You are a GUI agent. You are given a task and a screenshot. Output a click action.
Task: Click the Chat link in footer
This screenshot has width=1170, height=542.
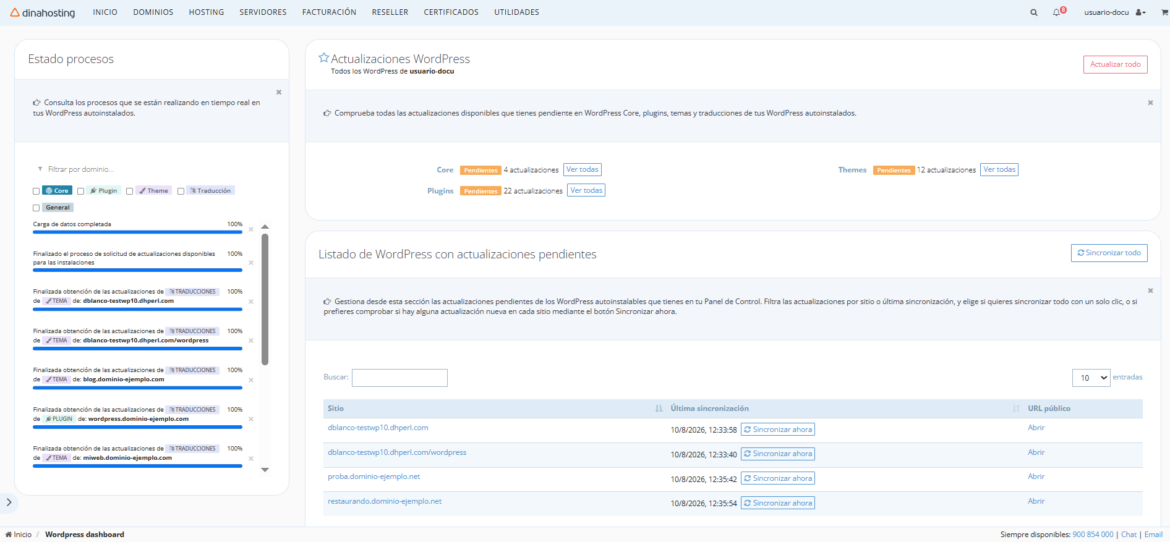1129,535
